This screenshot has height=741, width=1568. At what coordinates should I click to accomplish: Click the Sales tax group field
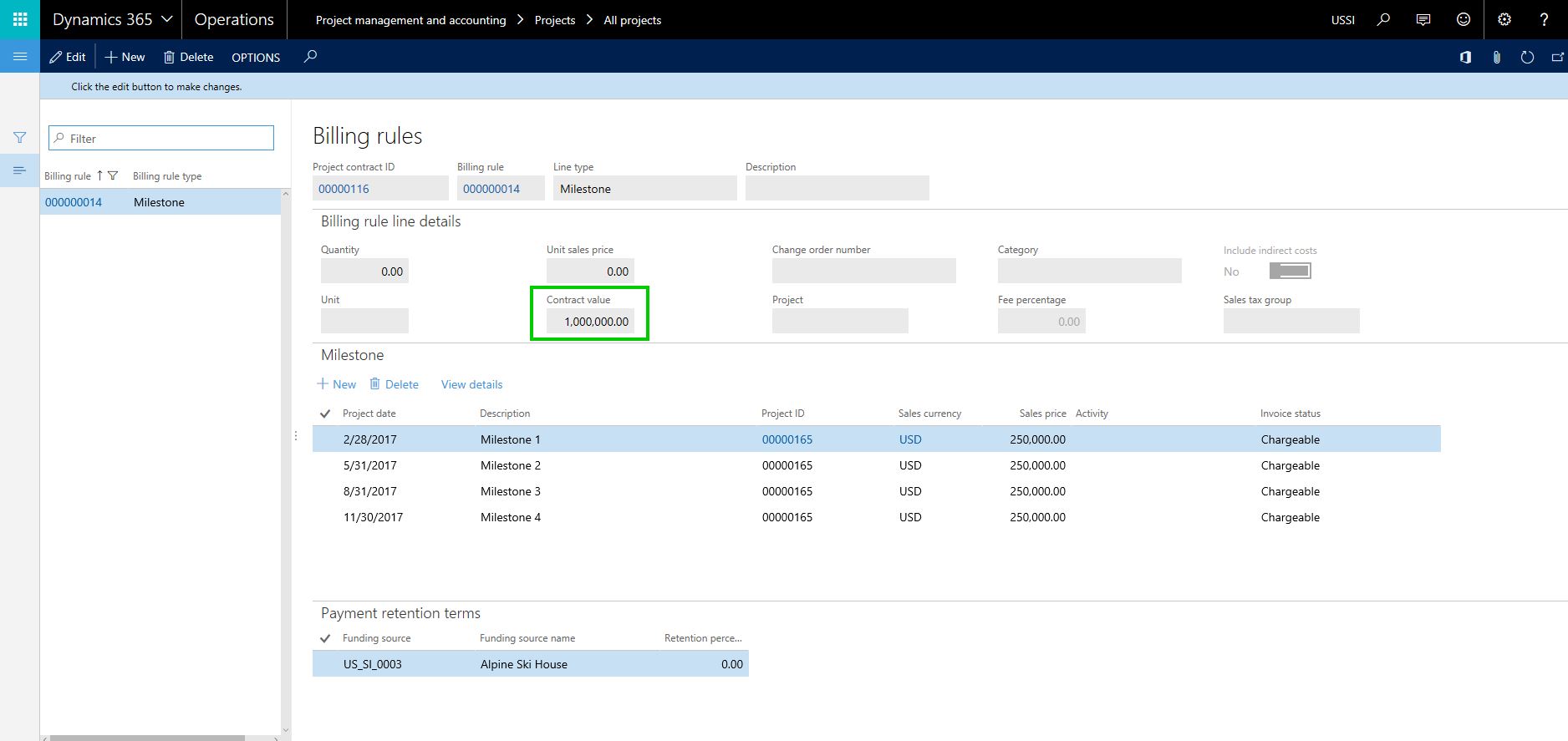1291,321
